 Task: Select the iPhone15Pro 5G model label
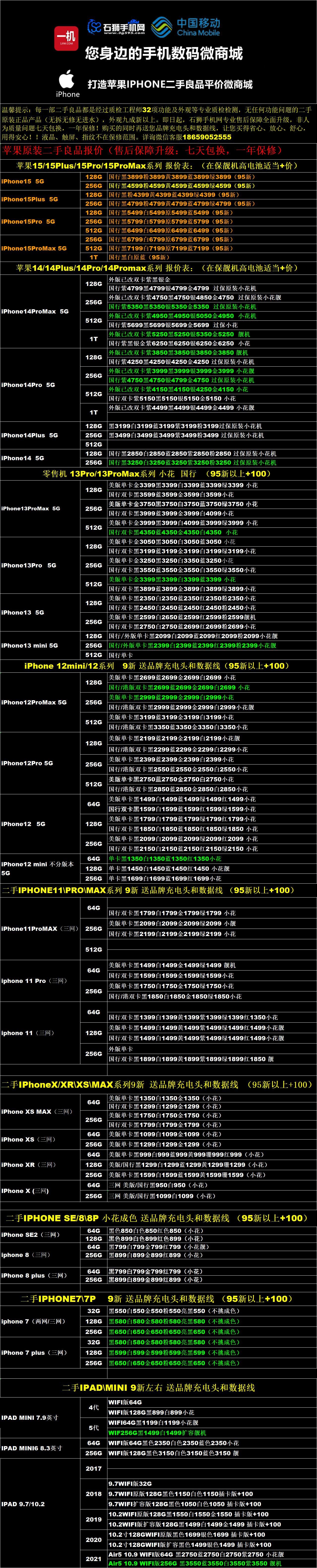[x=28, y=222]
